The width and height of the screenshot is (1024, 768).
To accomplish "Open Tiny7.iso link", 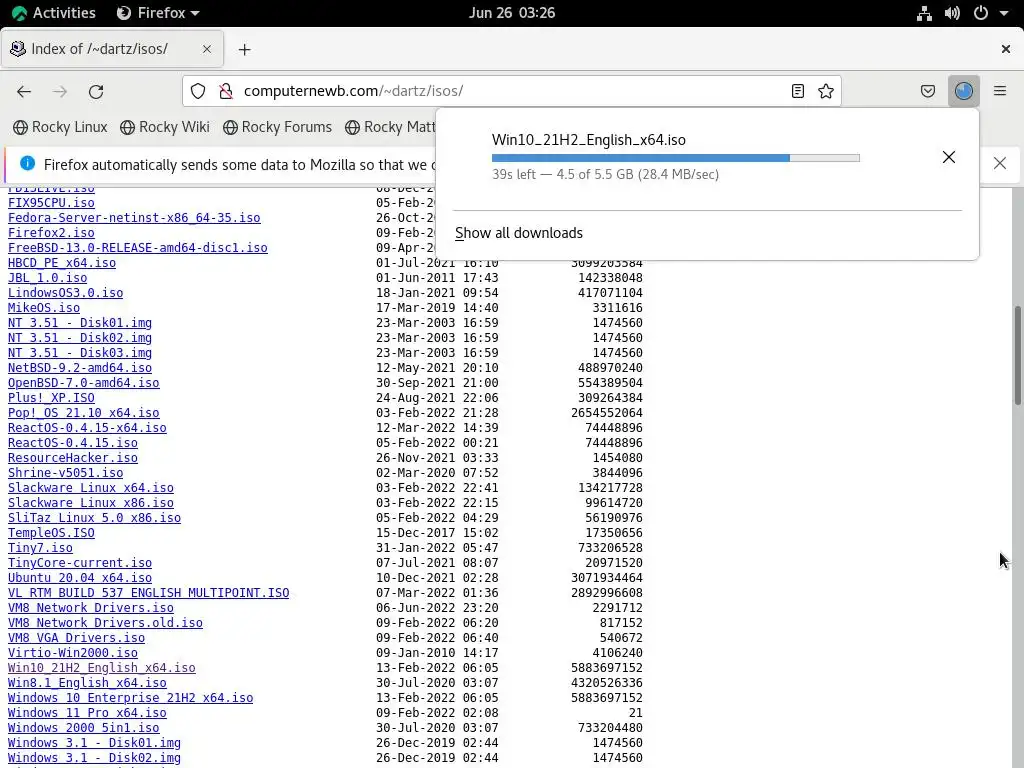I will 40,549.
